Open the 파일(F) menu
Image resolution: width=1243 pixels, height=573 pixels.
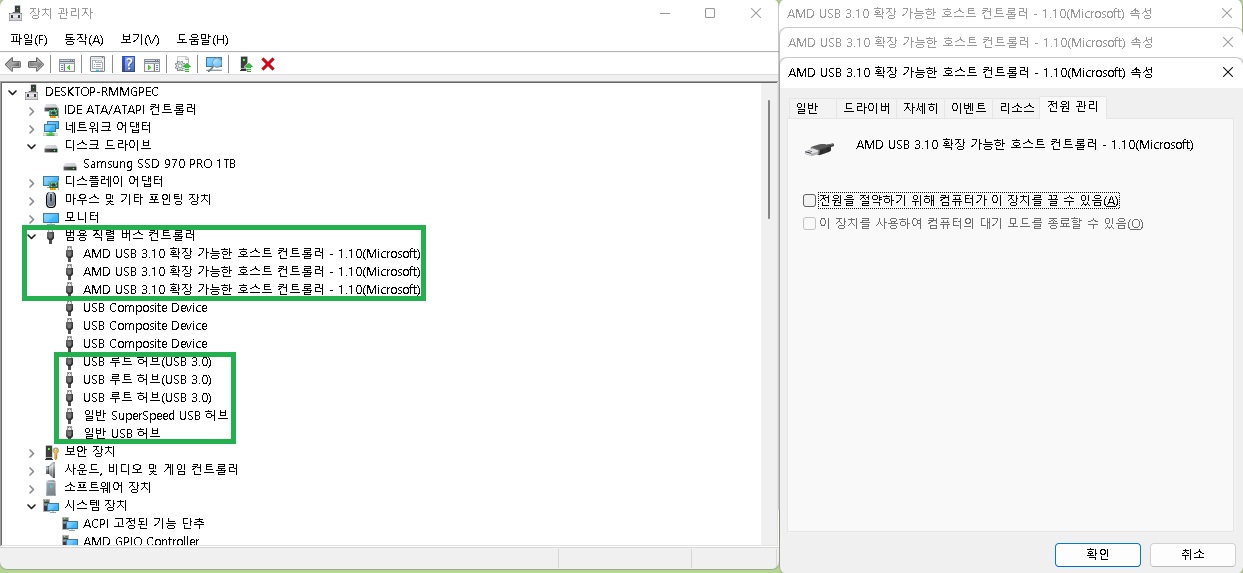pyautogui.click(x=29, y=39)
